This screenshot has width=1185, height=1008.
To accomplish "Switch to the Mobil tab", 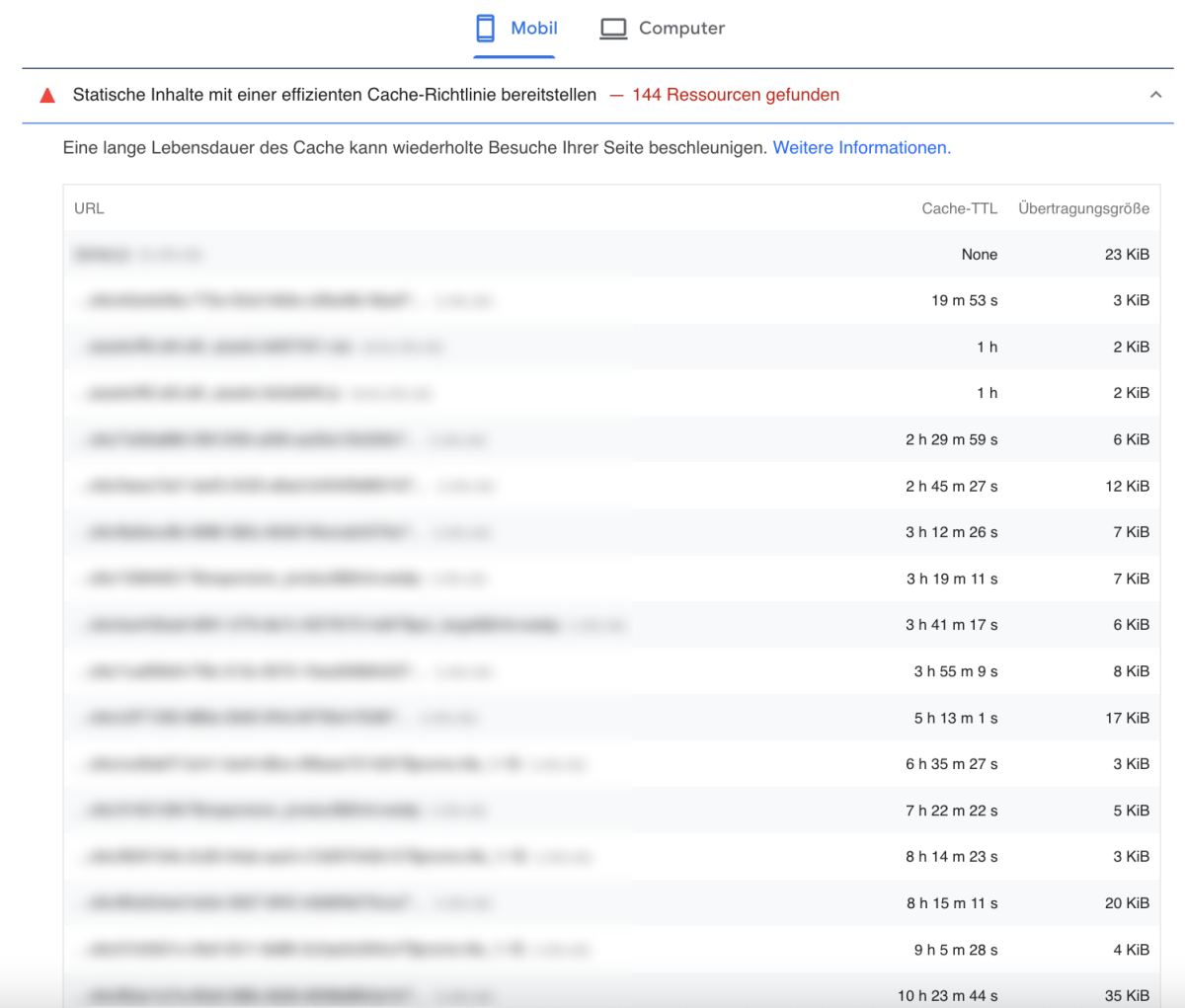I will pos(514,29).
